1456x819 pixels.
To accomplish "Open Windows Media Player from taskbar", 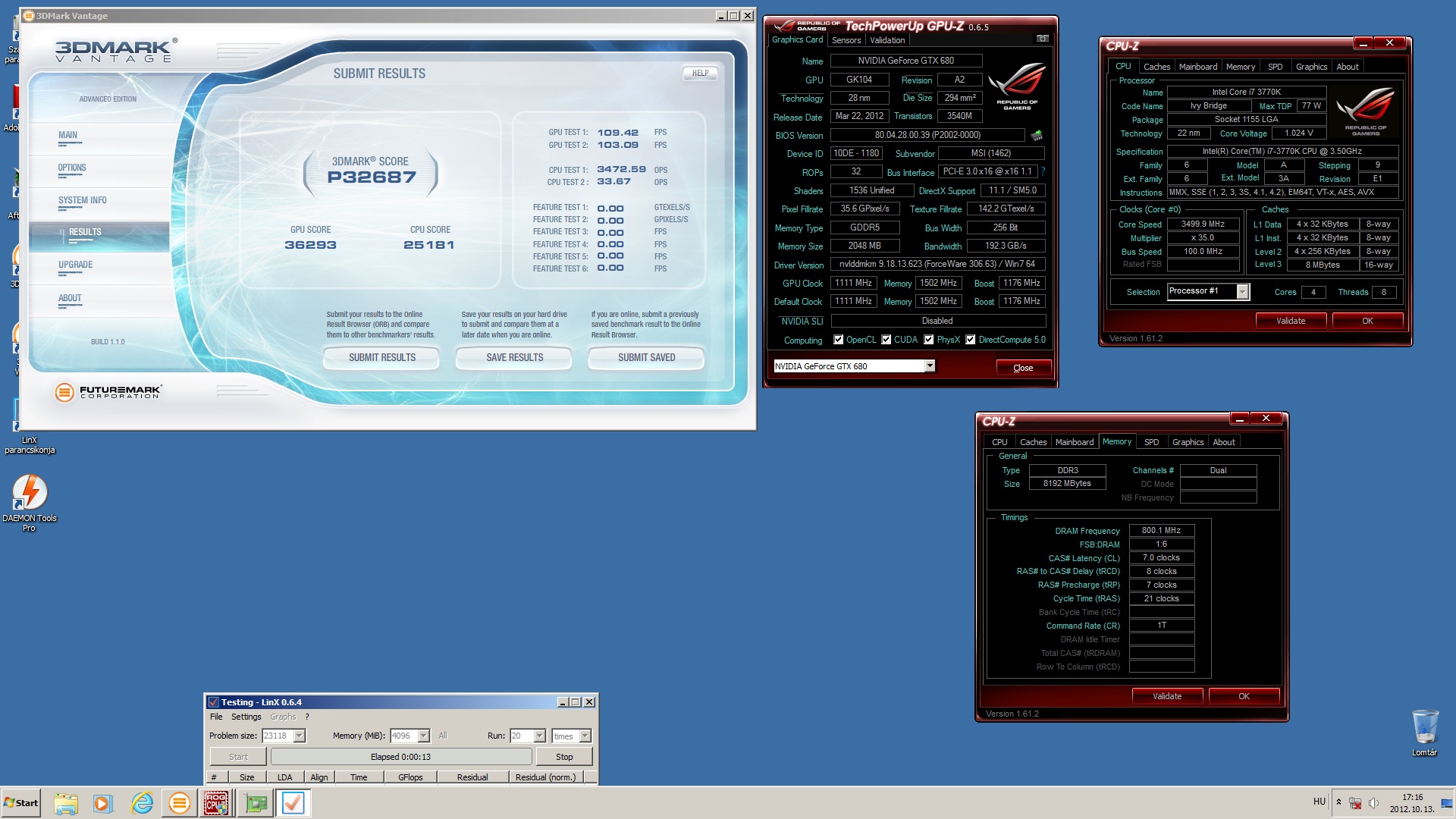I will click(x=103, y=803).
